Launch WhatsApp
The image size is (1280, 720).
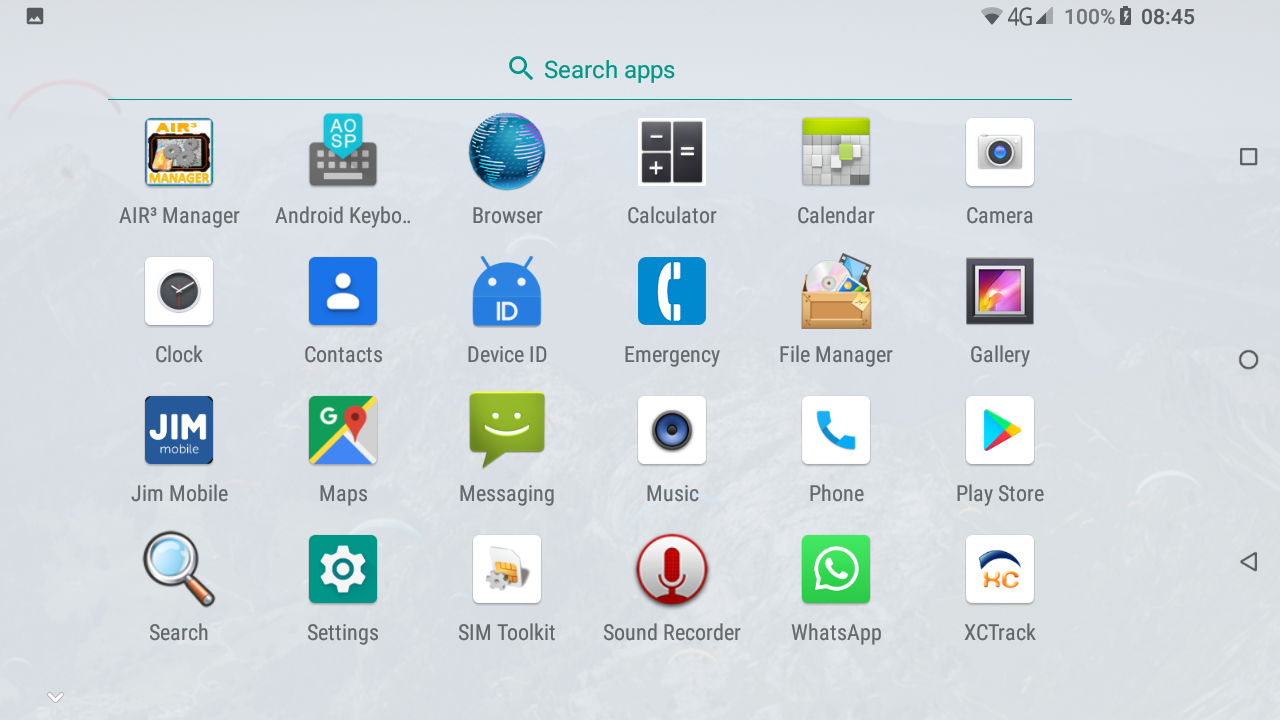[836, 569]
